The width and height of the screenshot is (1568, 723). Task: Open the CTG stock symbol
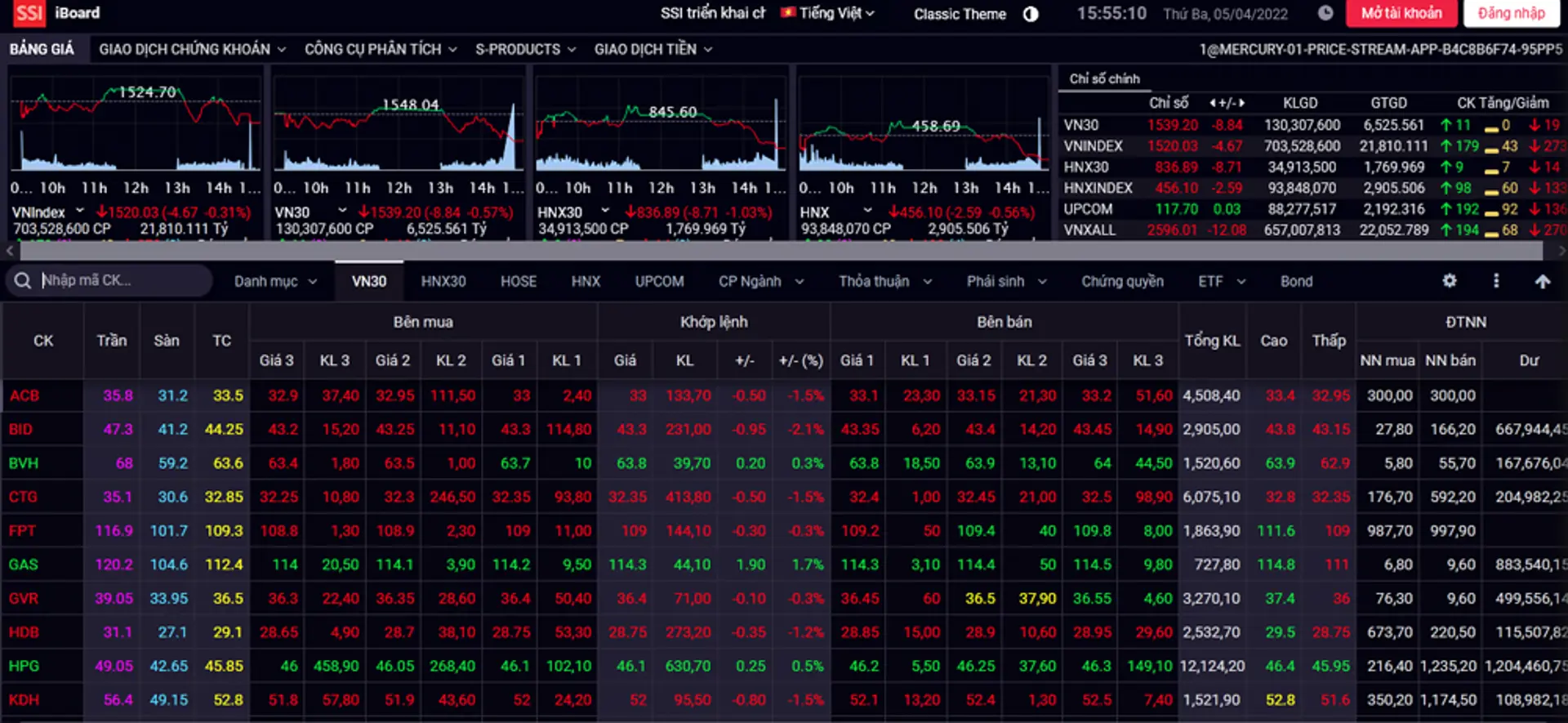click(x=23, y=497)
